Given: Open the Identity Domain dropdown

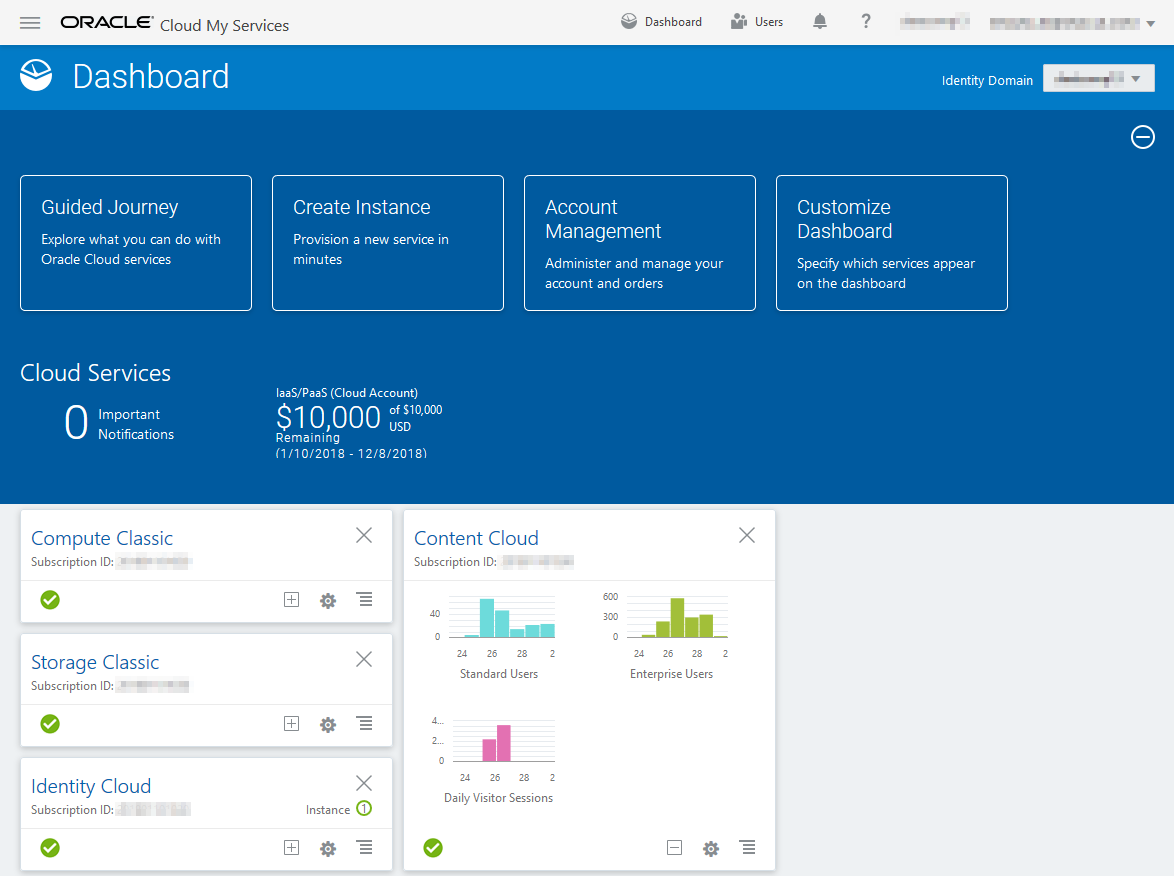Looking at the screenshot, I should (x=1098, y=78).
